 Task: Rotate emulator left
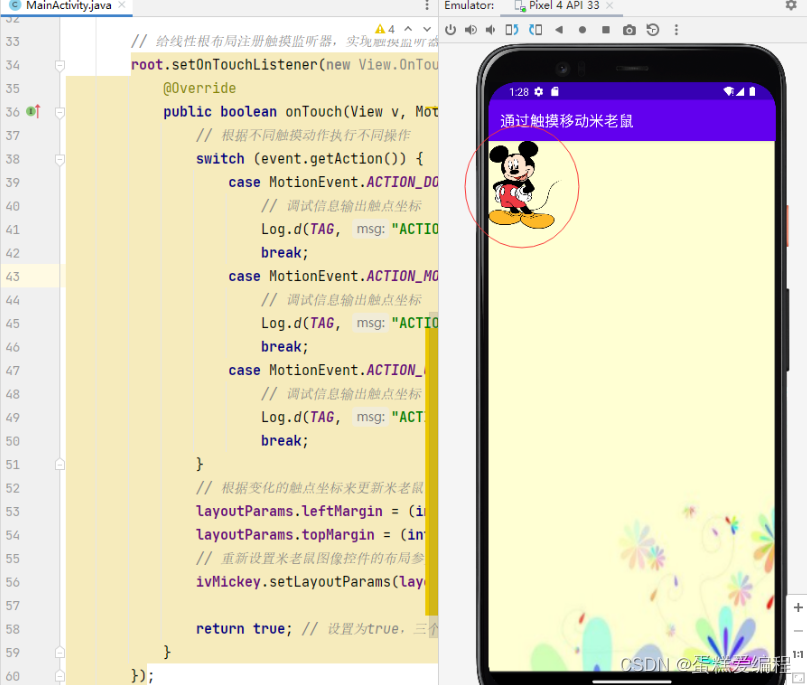[x=512, y=30]
